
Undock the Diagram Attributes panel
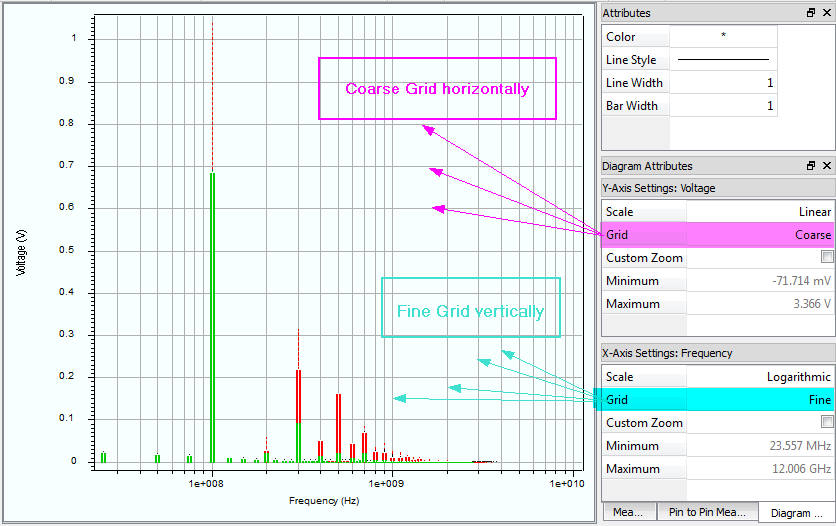point(811,166)
